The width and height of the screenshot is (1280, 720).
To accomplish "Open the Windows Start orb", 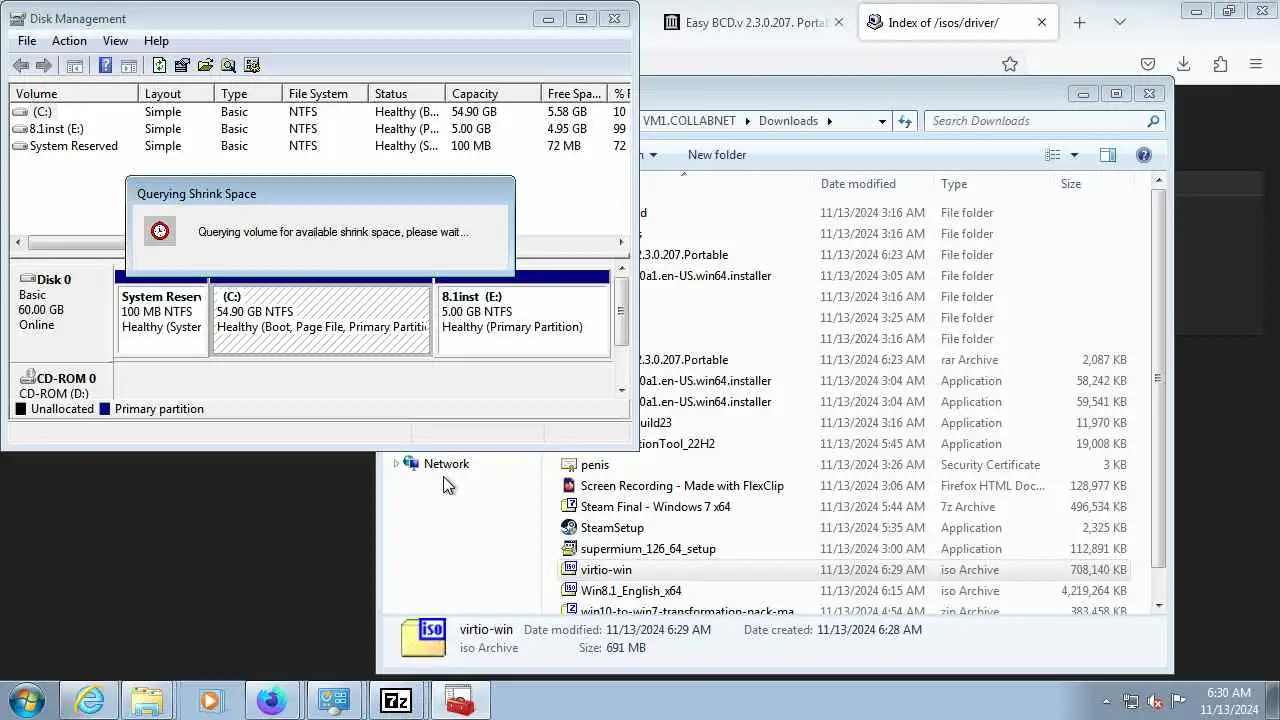I will tap(27, 701).
